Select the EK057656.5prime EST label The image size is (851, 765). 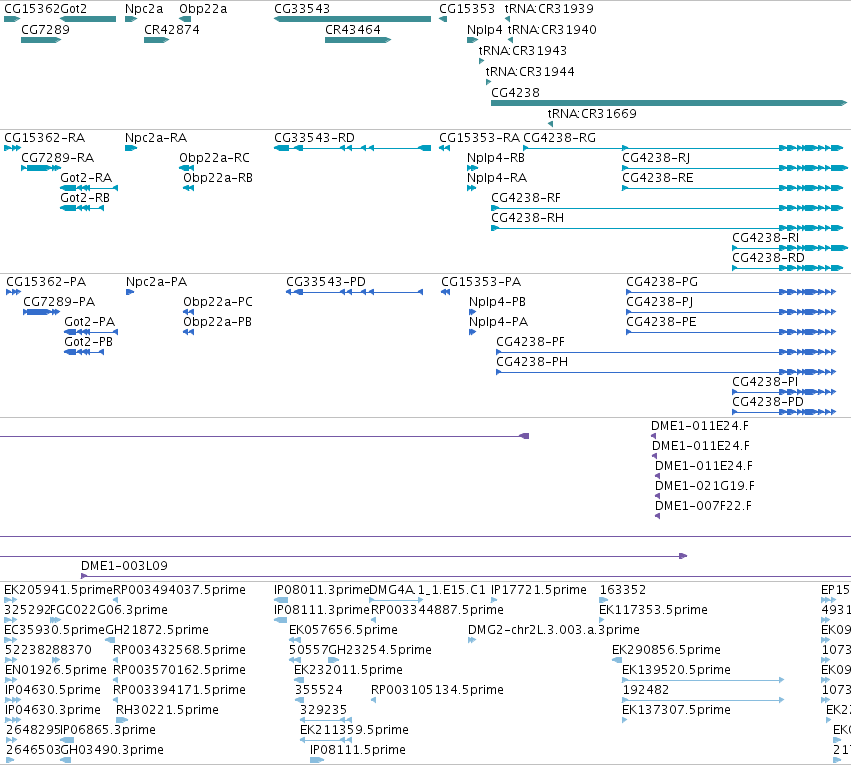[344, 630]
